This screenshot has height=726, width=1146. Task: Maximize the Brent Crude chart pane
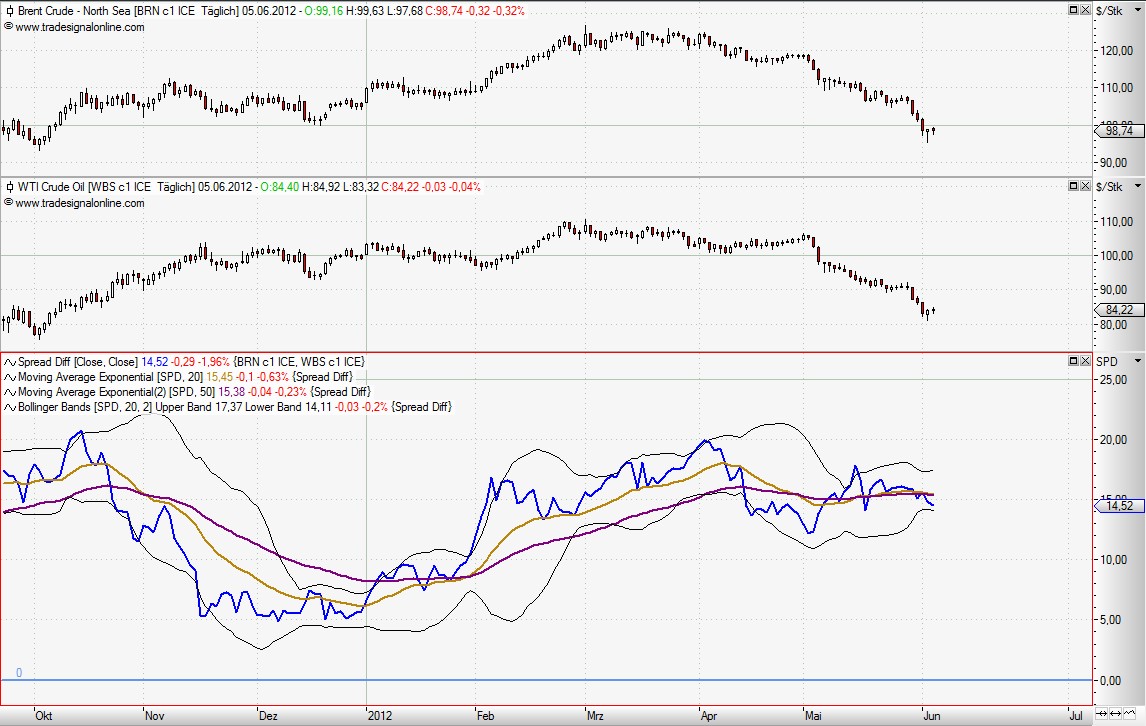(x=1073, y=10)
